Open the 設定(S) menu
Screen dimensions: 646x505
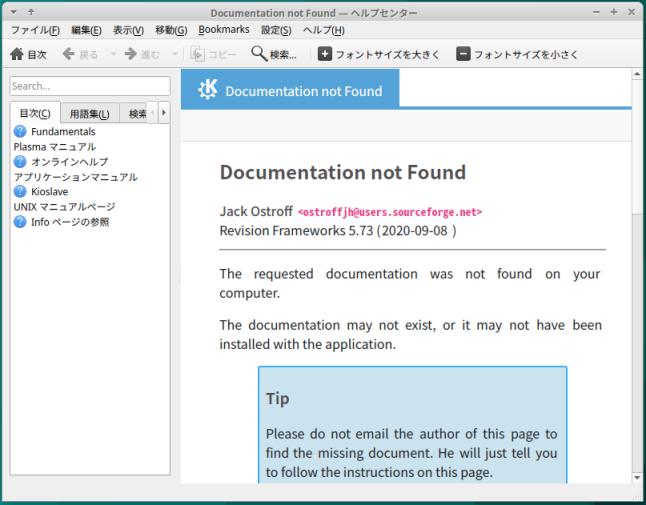276,30
